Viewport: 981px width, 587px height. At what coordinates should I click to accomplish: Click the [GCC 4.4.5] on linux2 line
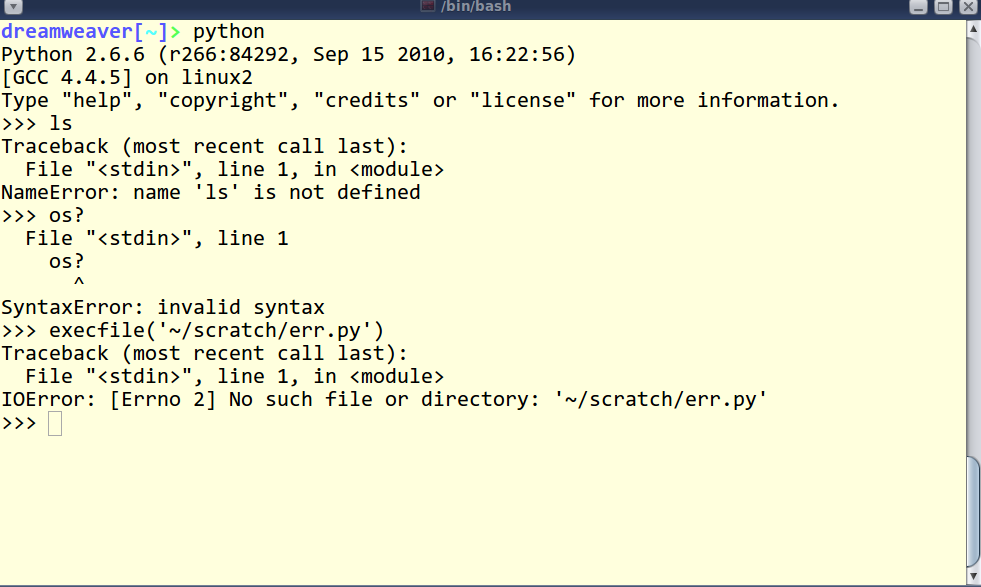tap(127, 78)
